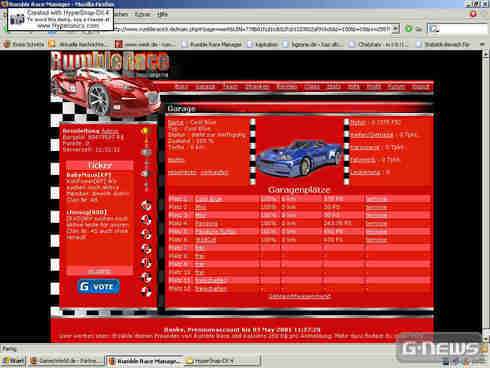Select Porsche Turbo link in Platz 5 row

coord(215,232)
